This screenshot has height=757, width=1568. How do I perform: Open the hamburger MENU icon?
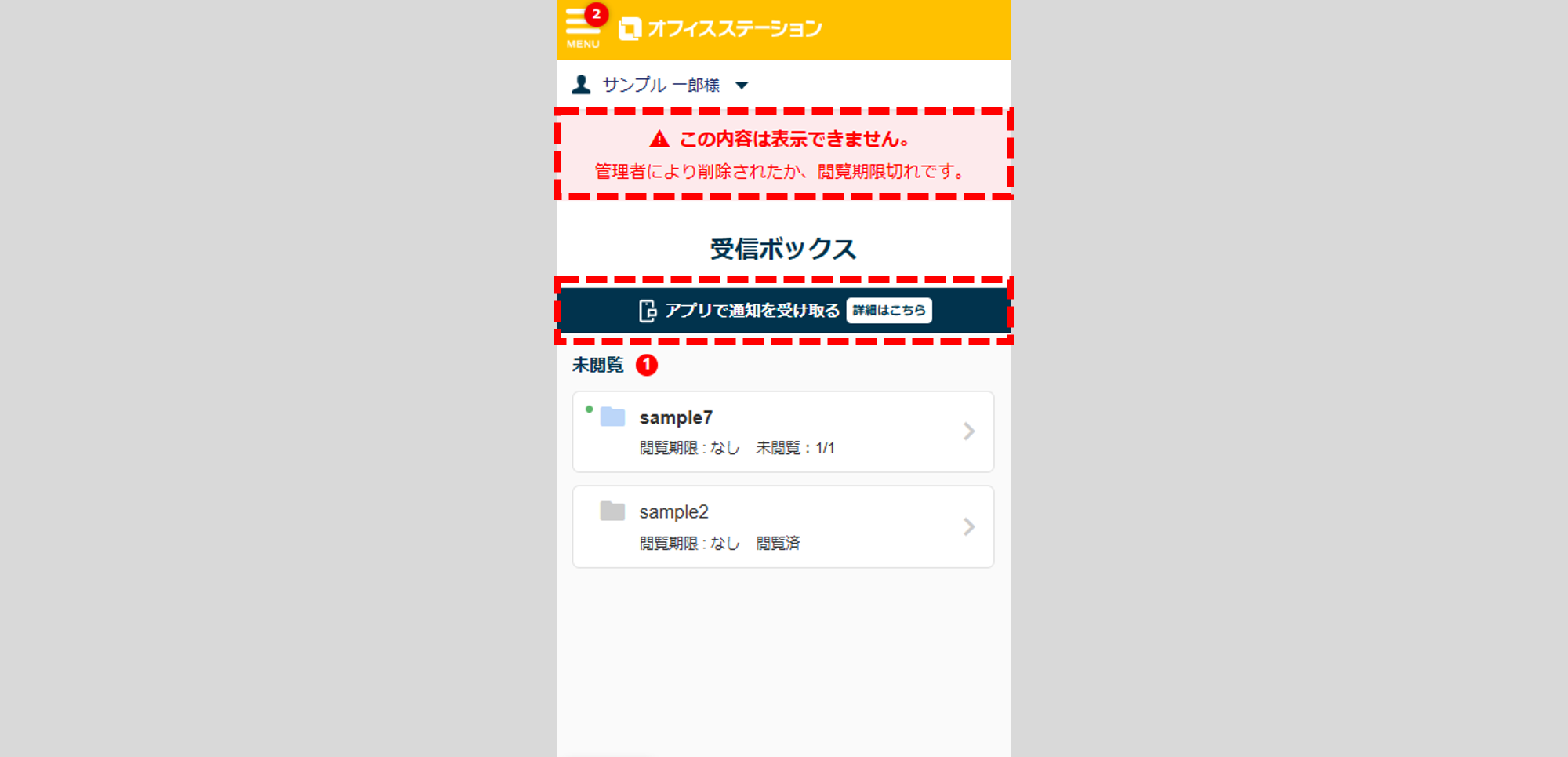(x=582, y=27)
